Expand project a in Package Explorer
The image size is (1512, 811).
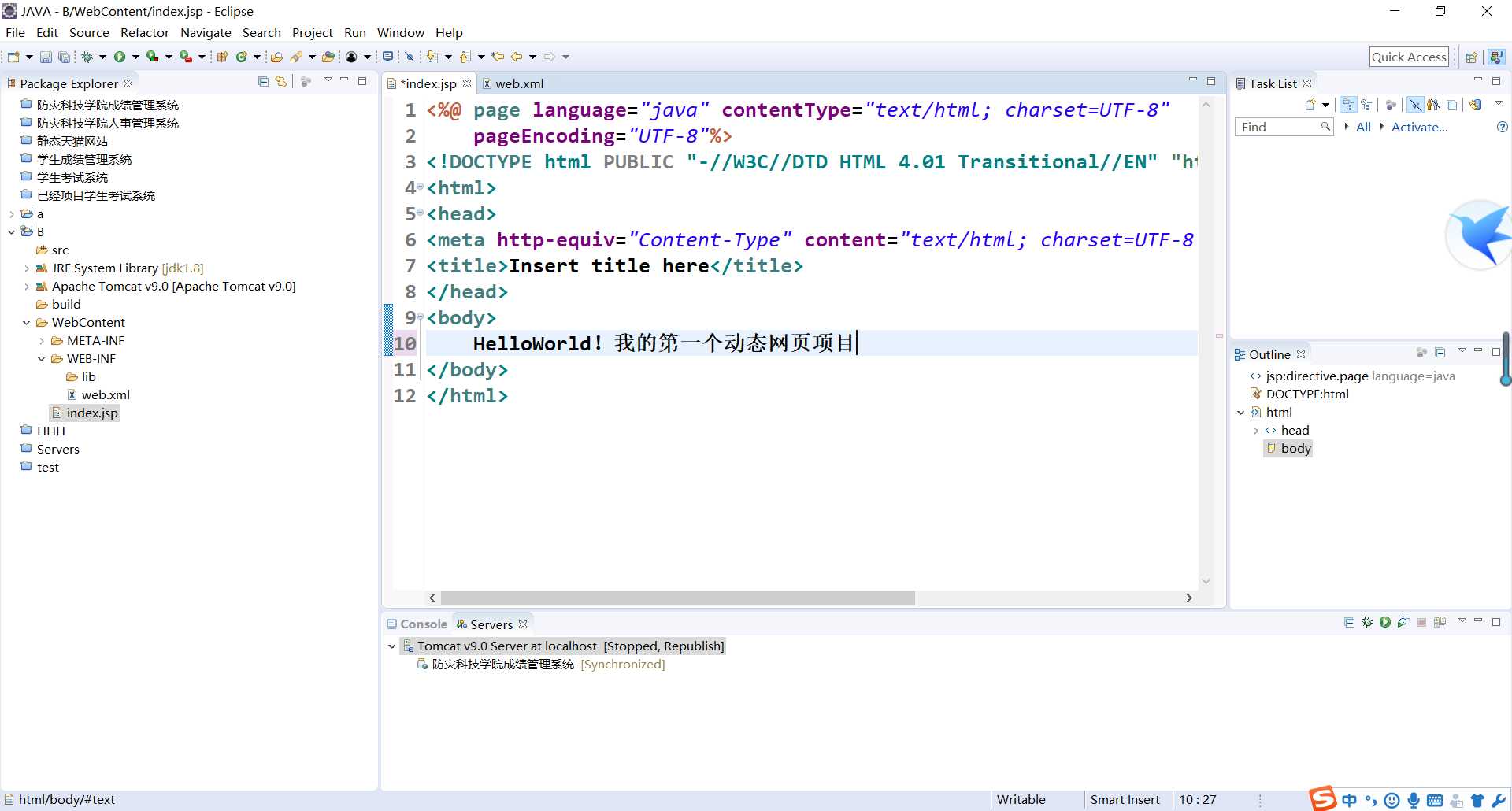(11, 214)
